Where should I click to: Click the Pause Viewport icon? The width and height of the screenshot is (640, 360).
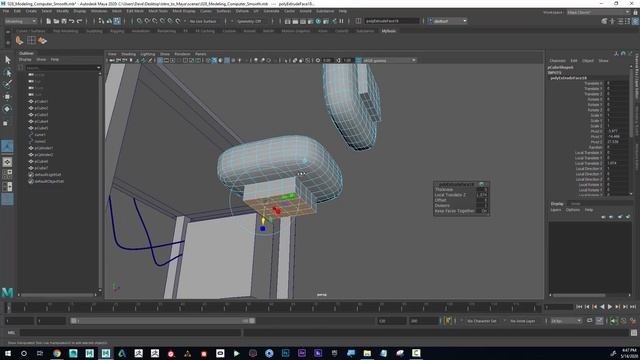pyautogui.click(x=341, y=21)
